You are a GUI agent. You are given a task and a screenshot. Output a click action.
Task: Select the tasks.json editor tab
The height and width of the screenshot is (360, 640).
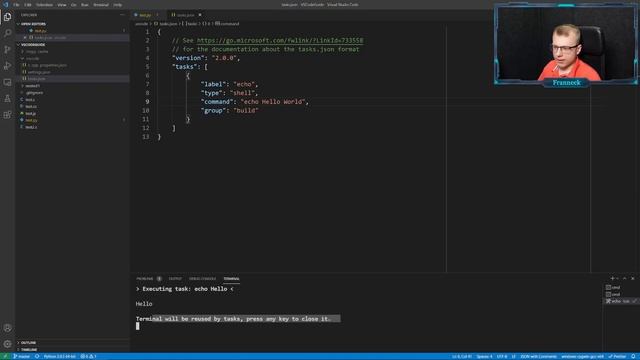coord(186,15)
